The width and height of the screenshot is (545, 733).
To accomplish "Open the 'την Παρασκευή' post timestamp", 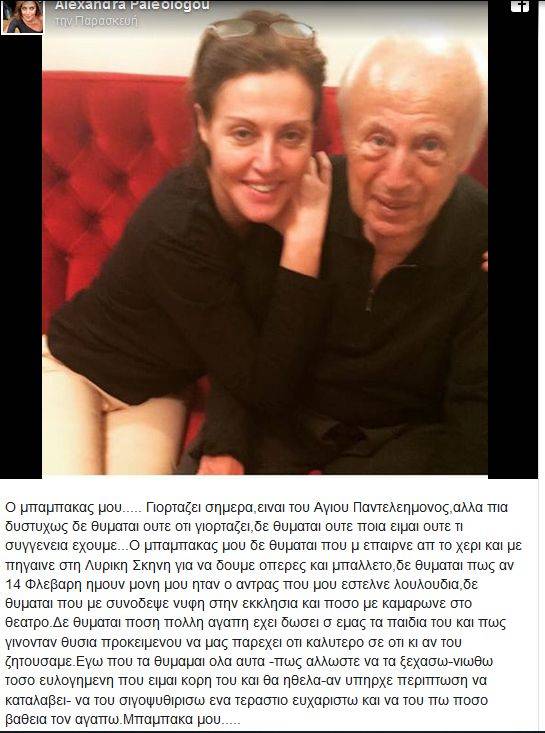I will (96, 22).
